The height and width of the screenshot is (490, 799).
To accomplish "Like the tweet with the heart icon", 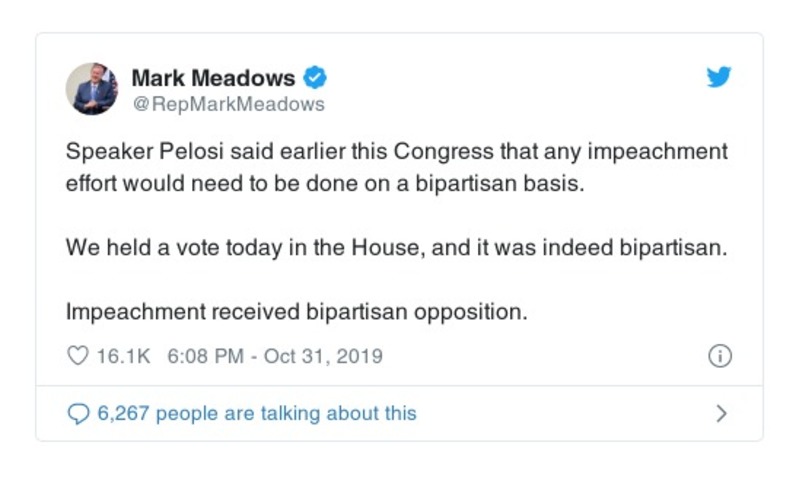I will pyautogui.click(x=77, y=356).
